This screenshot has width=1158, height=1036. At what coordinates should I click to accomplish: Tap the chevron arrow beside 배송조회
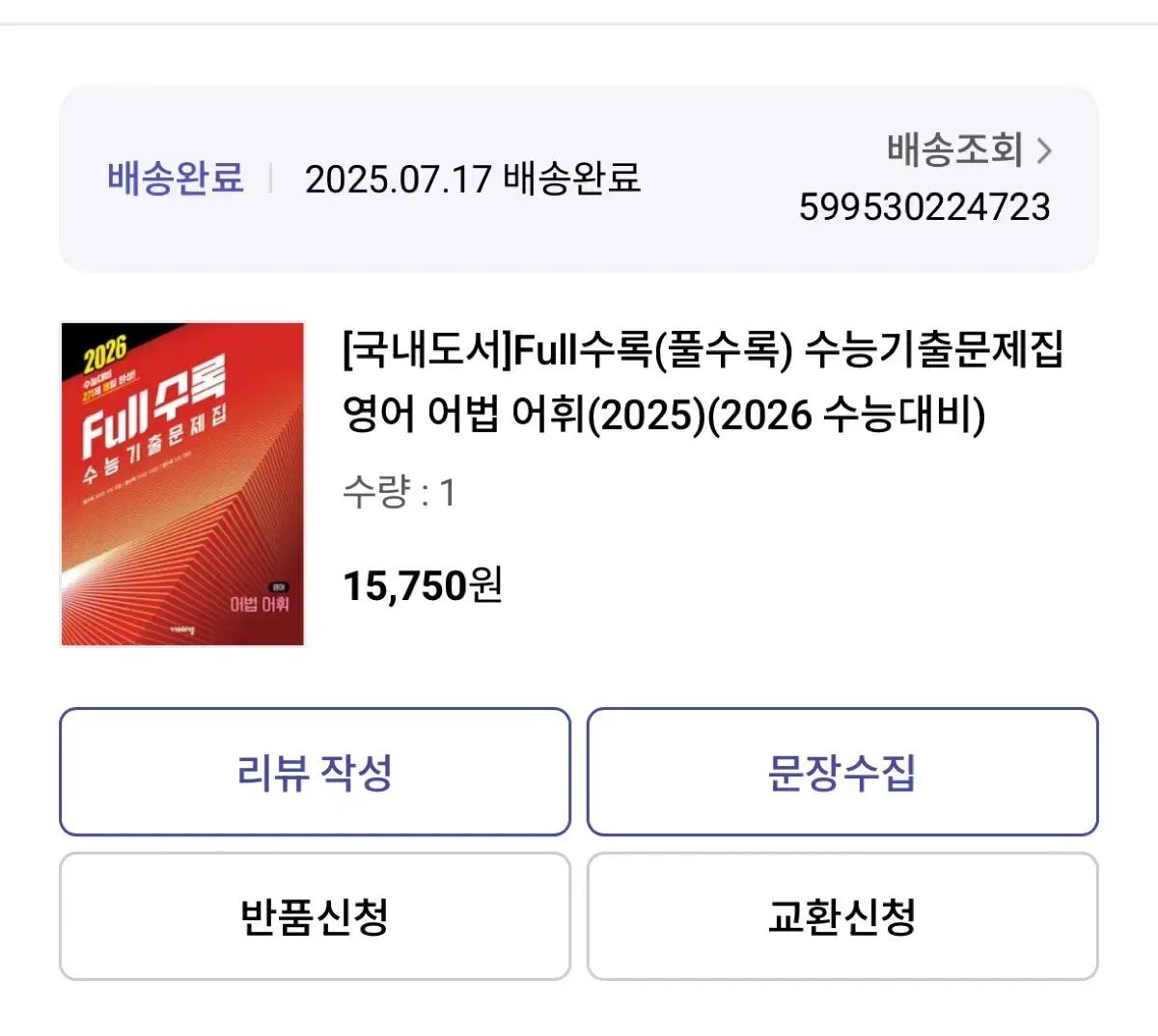1044,150
